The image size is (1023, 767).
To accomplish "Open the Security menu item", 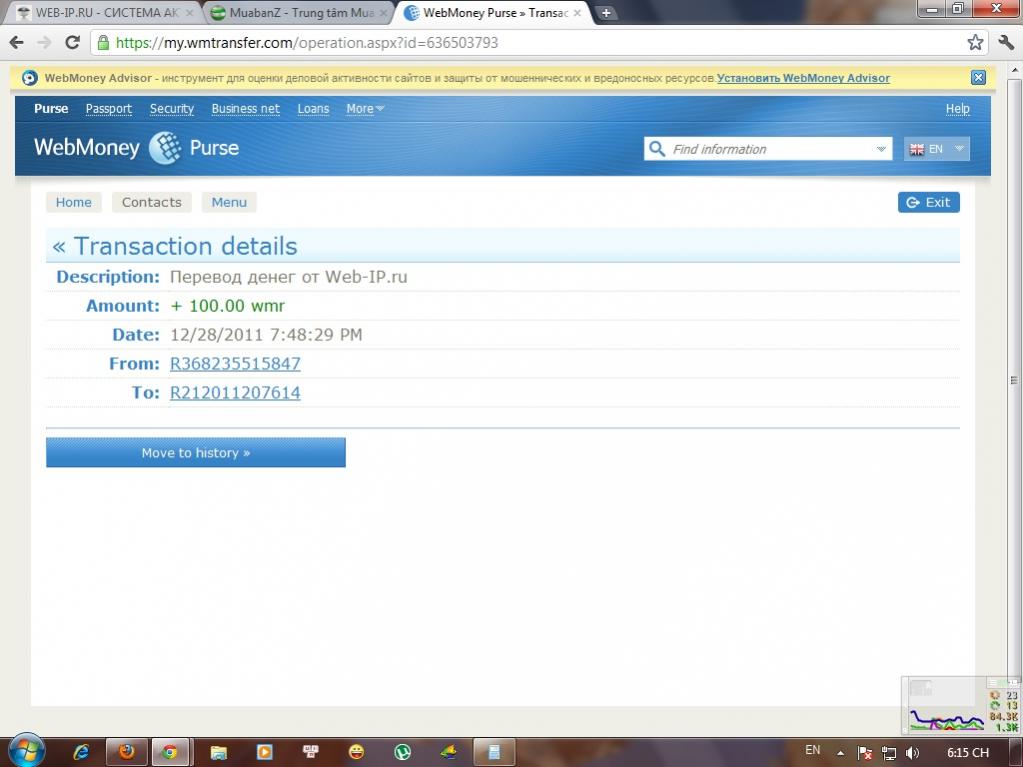I will (172, 109).
